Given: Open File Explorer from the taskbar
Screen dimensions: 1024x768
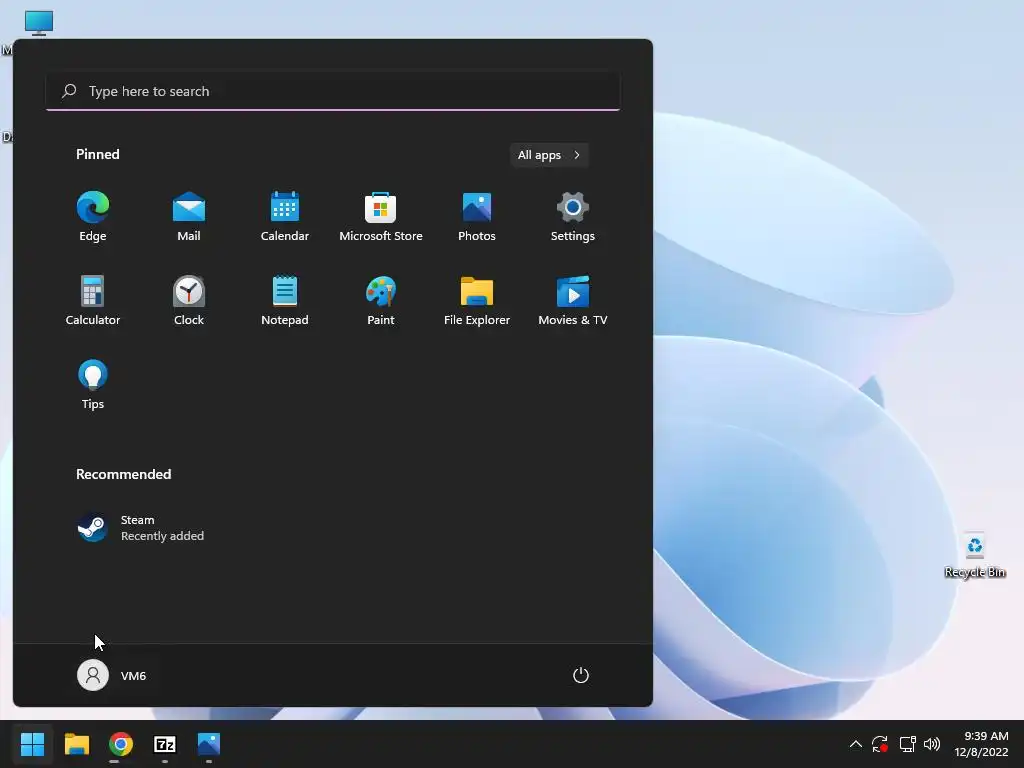Looking at the screenshot, I should pyautogui.click(x=77, y=744).
